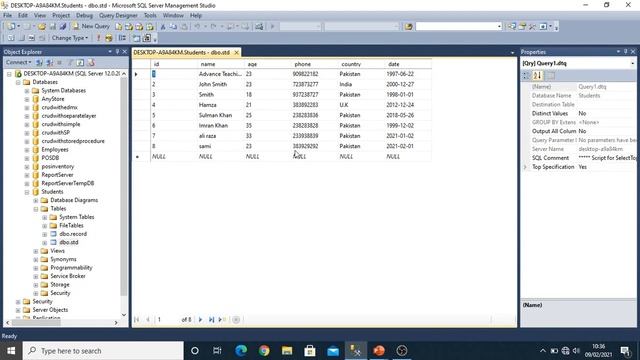The image size is (640, 360).
Task: Click the Object Explorer horizontal scrollbar
Action: coord(37,322)
